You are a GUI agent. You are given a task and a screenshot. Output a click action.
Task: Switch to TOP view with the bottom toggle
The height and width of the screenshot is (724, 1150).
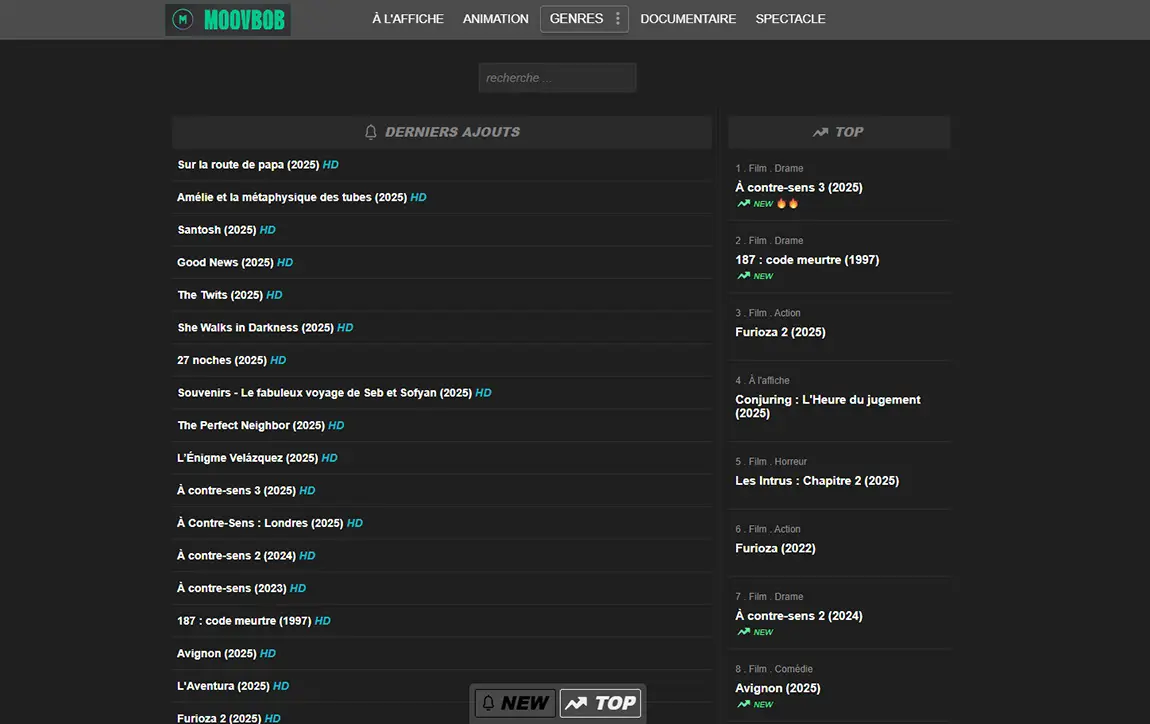click(600, 703)
